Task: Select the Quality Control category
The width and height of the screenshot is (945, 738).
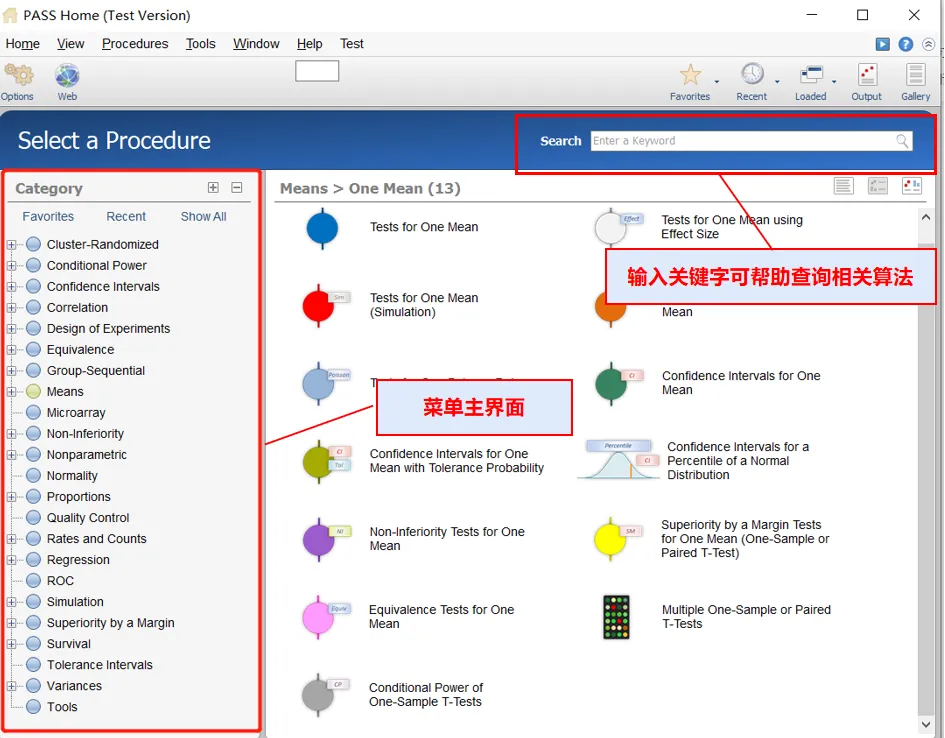Action: coord(88,518)
